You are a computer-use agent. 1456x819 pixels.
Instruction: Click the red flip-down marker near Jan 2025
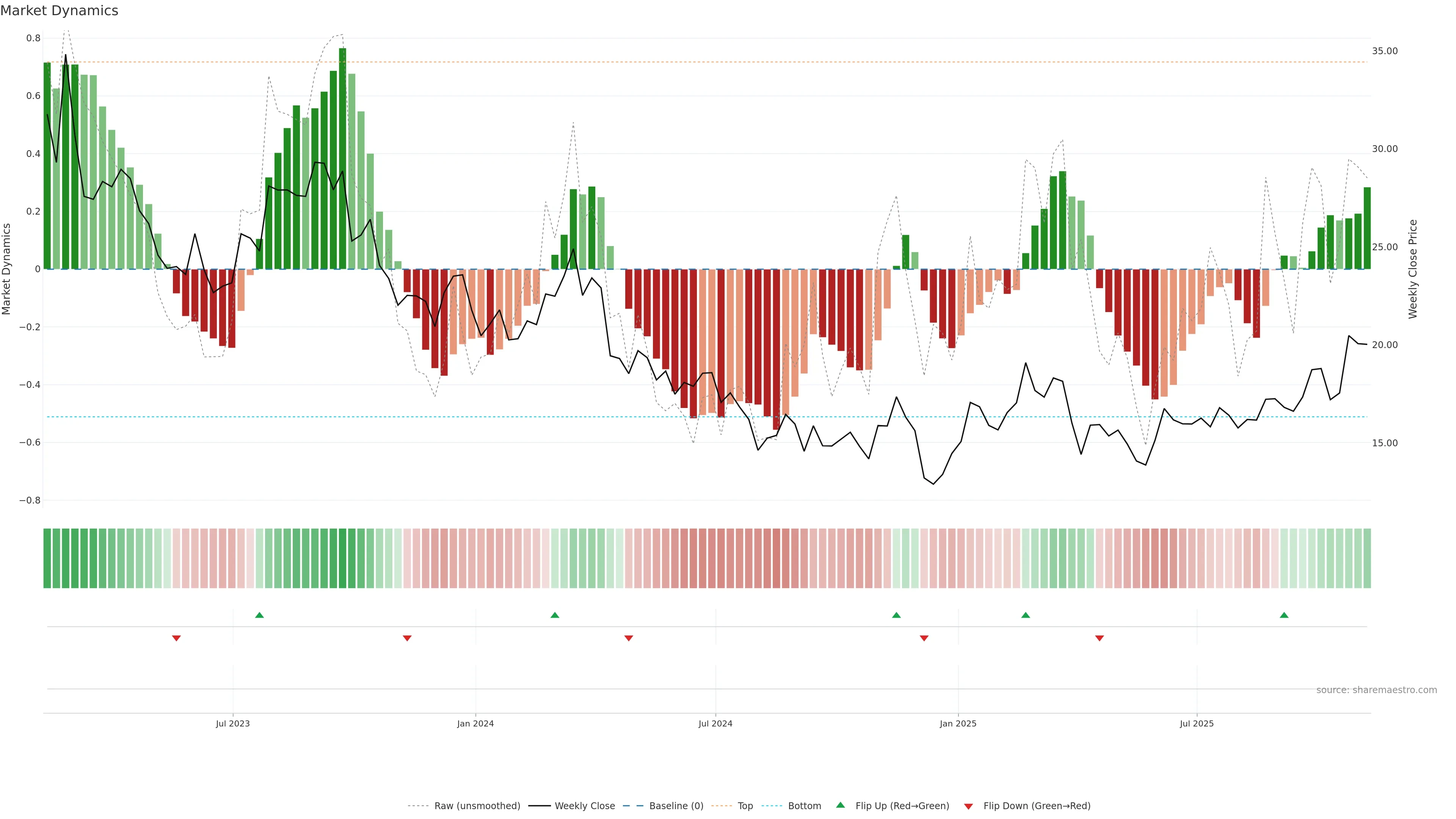(924, 638)
